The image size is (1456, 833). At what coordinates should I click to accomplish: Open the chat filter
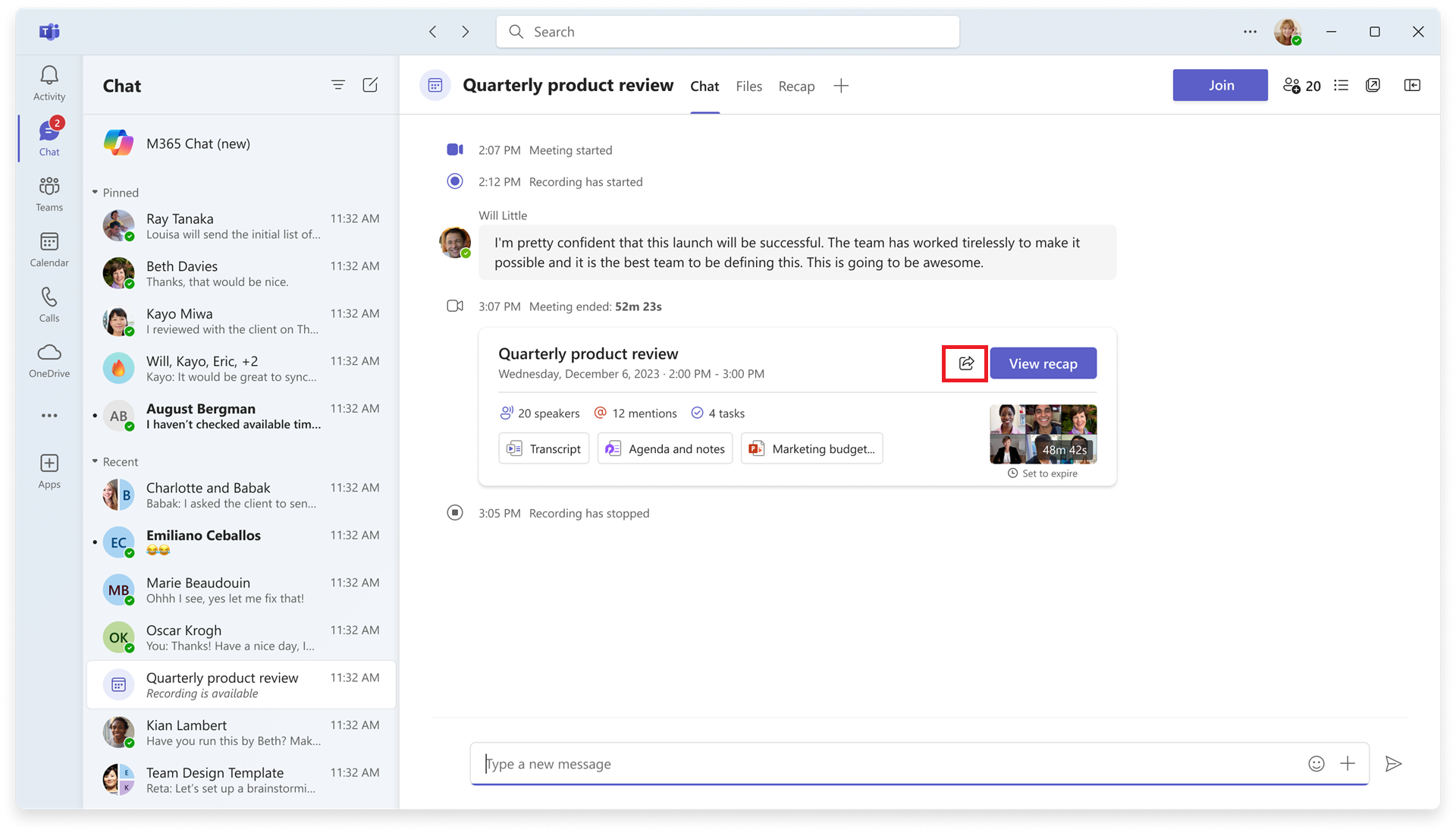(338, 85)
